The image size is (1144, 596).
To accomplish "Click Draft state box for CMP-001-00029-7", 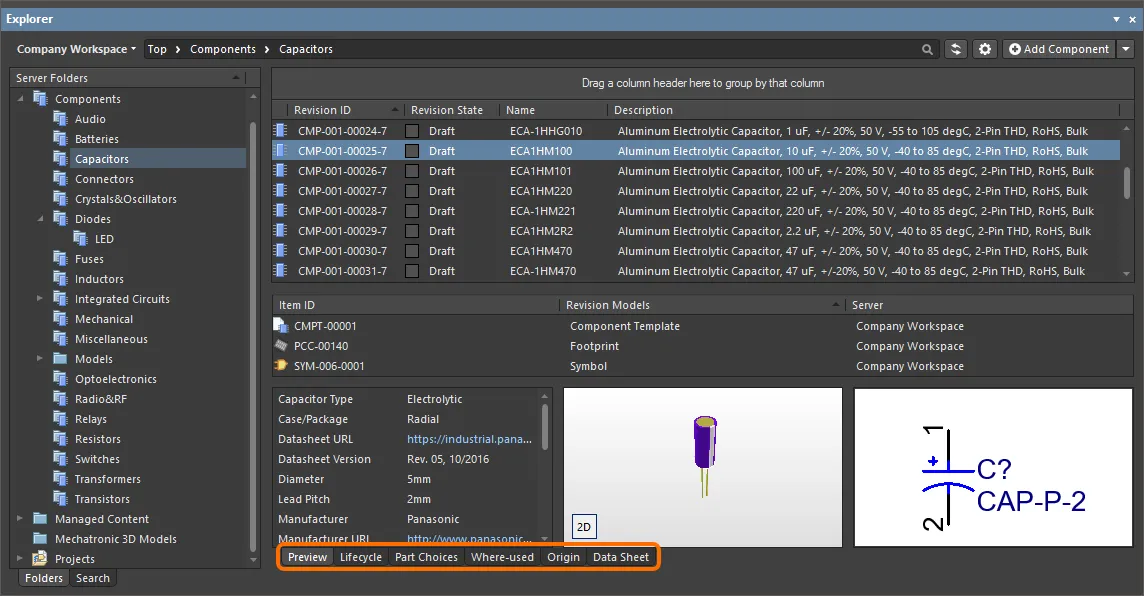I will tap(412, 231).
